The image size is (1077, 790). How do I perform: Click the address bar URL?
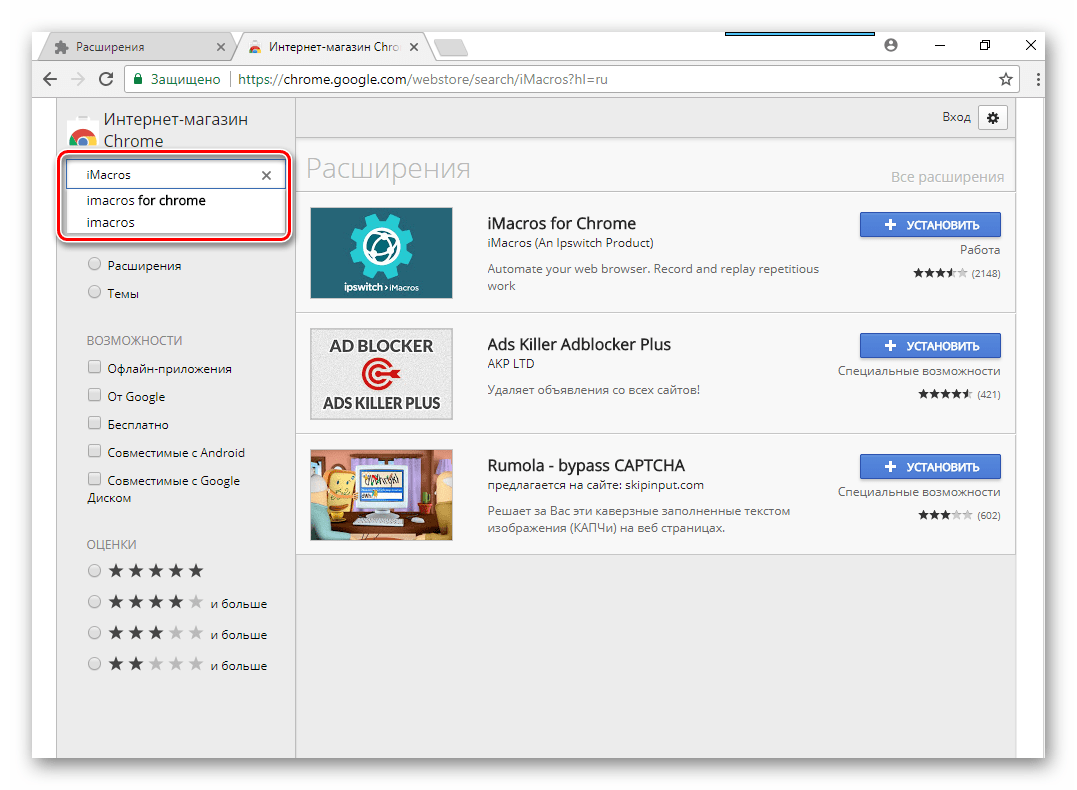coord(422,79)
